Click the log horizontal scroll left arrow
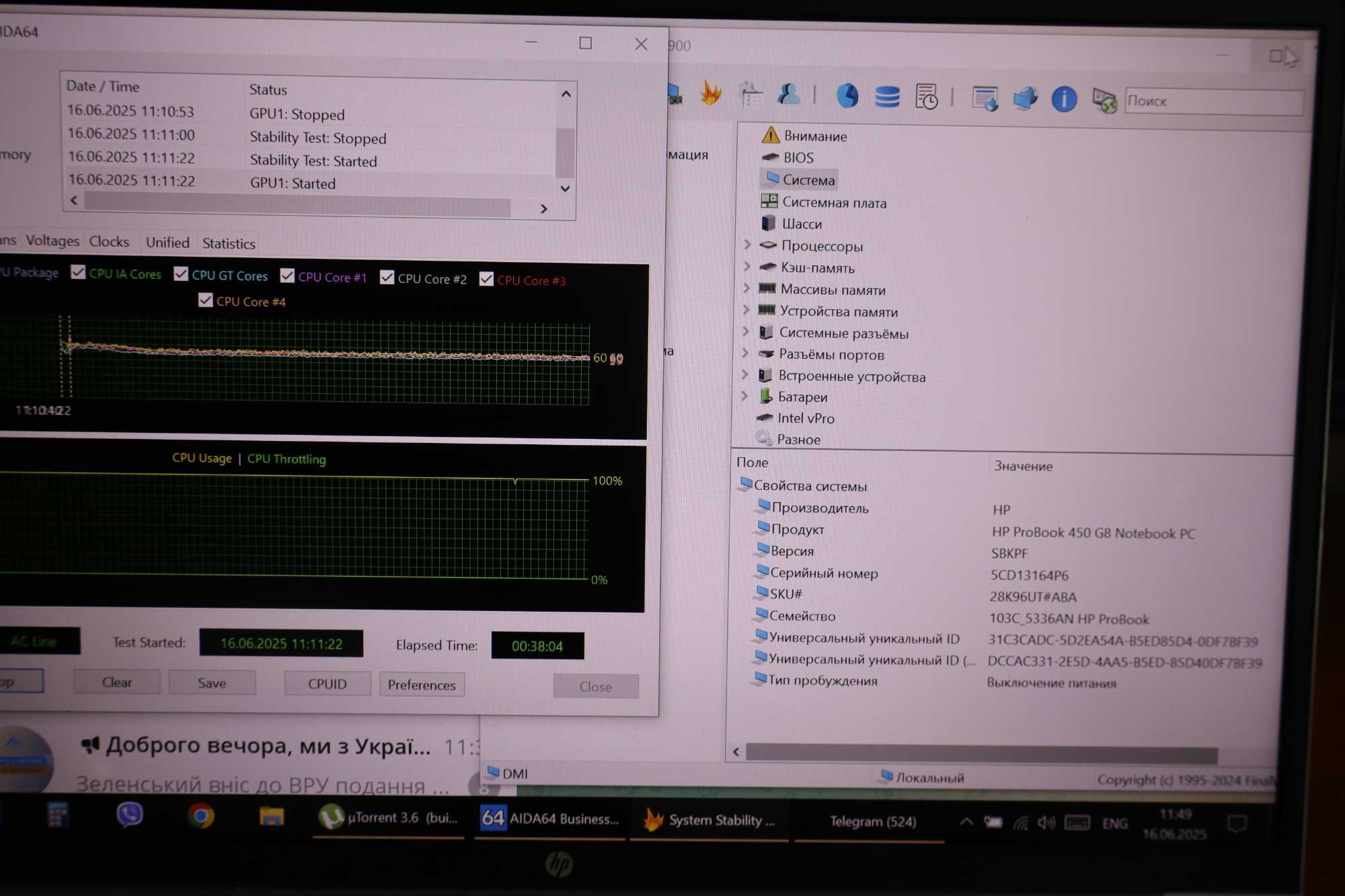 (74, 200)
